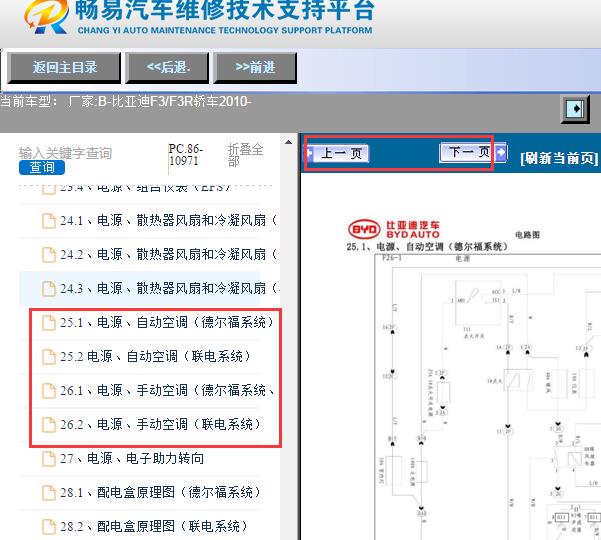Click the document icon beside 27
This screenshot has height=540, width=601.
click(x=49, y=458)
